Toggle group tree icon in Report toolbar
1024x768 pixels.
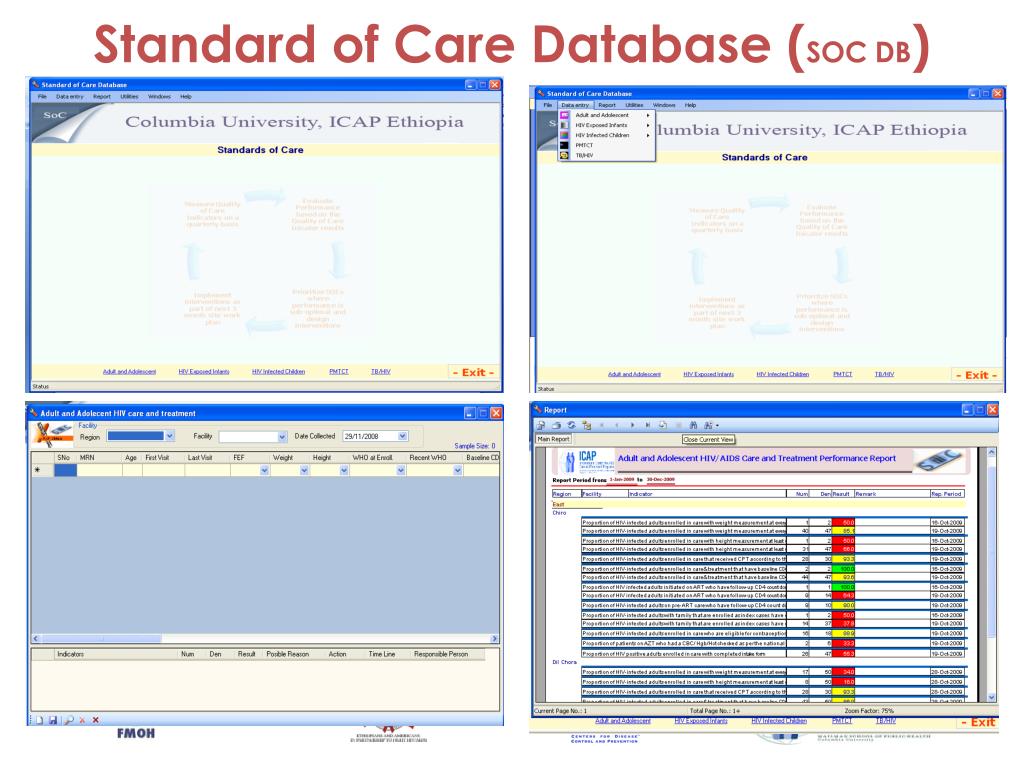tap(586, 425)
